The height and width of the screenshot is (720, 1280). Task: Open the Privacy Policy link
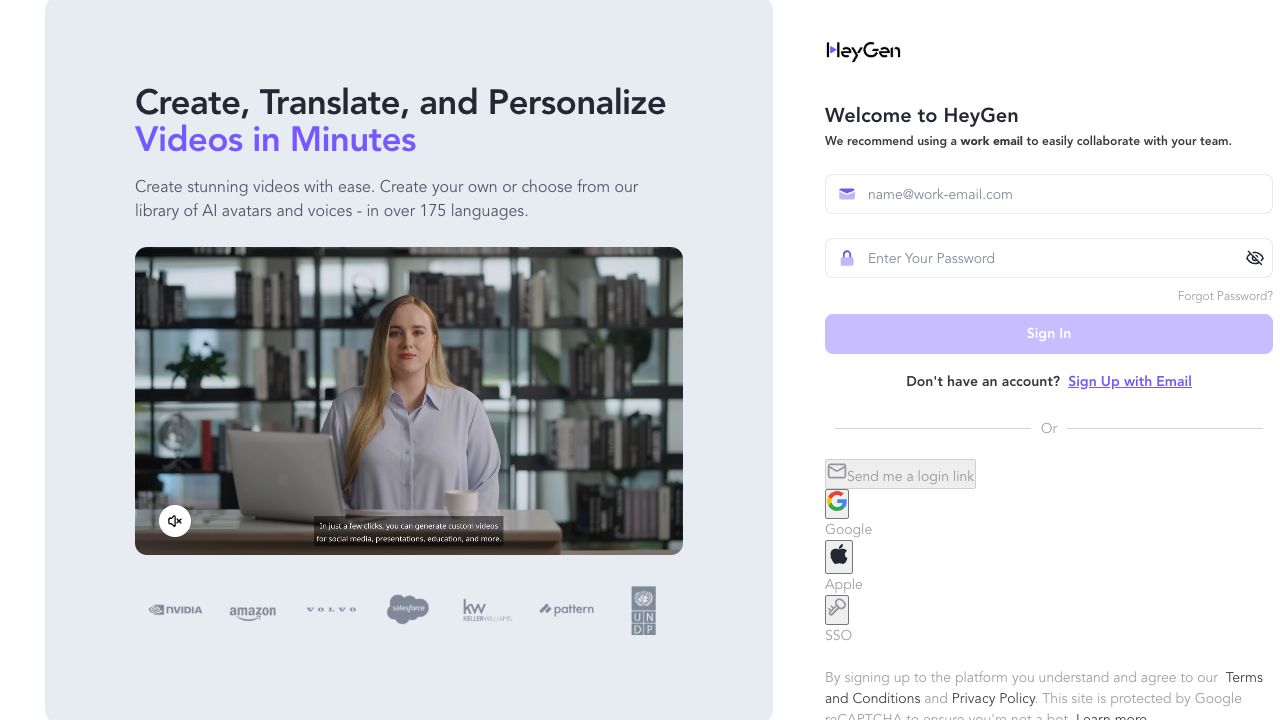click(x=993, y=698)
